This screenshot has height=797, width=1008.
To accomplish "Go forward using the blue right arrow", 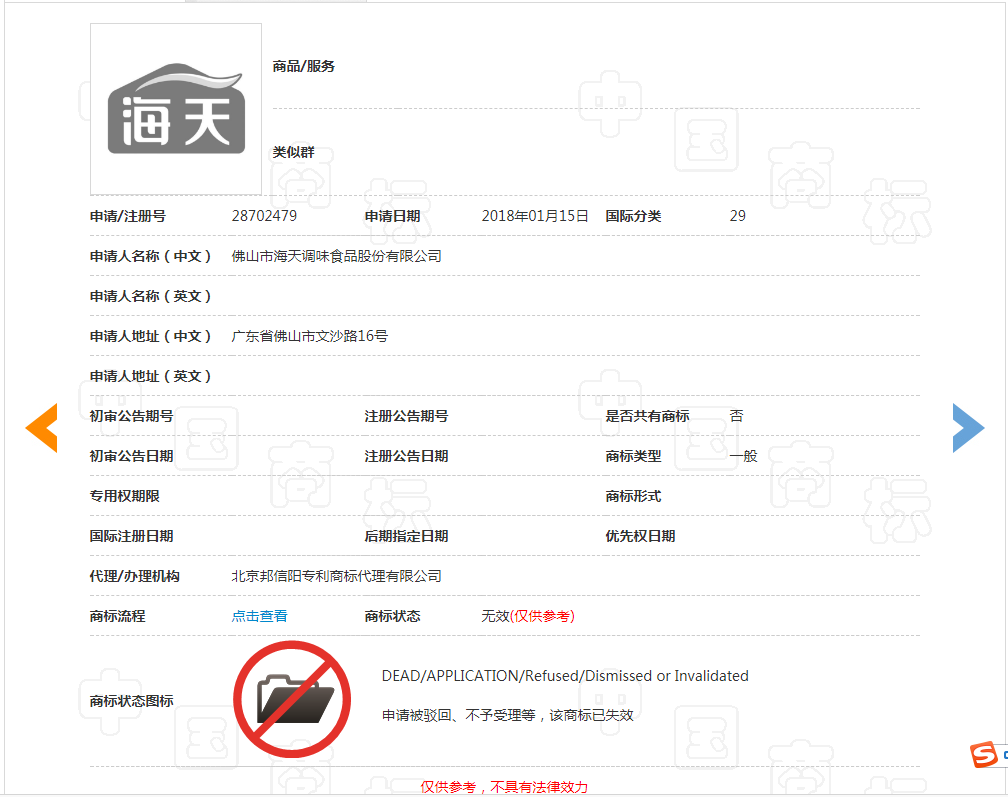I will pos(967,428).
